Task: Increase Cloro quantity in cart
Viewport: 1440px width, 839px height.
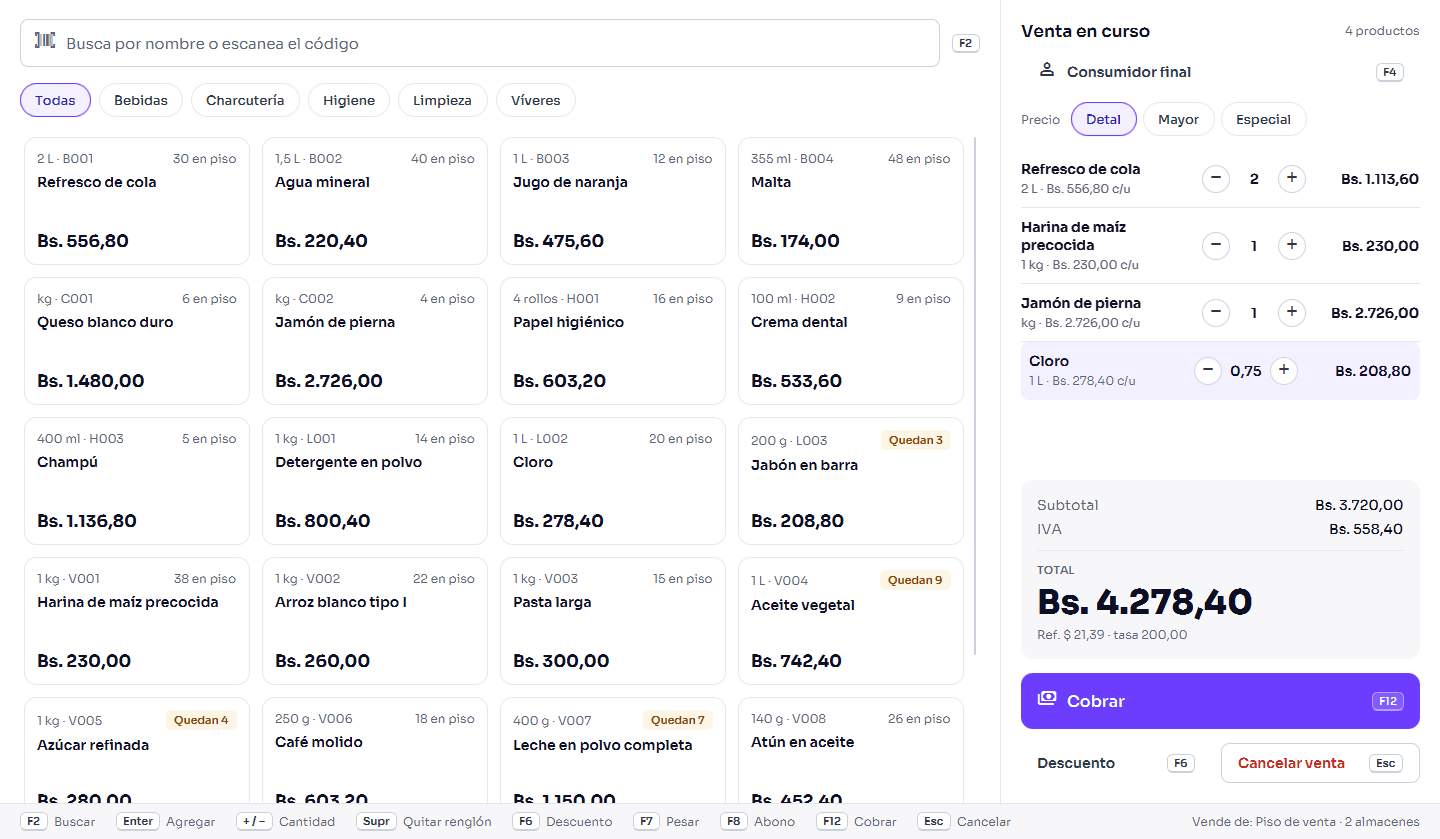Action: point(1284,371)
